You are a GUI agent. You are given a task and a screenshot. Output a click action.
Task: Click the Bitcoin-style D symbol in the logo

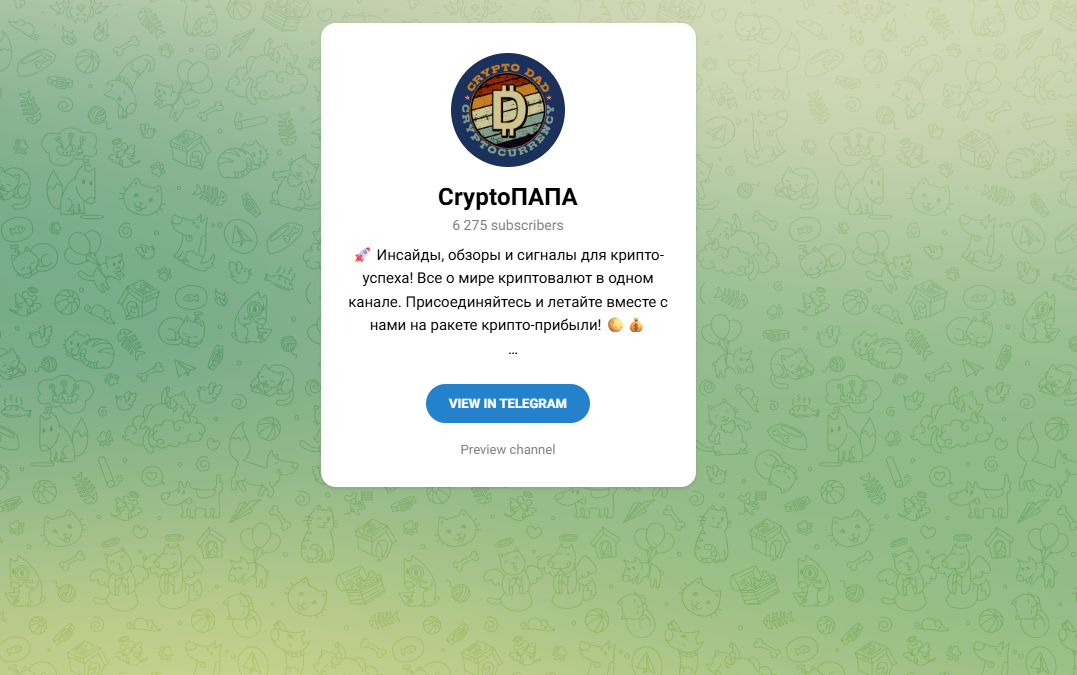(509, 110)
